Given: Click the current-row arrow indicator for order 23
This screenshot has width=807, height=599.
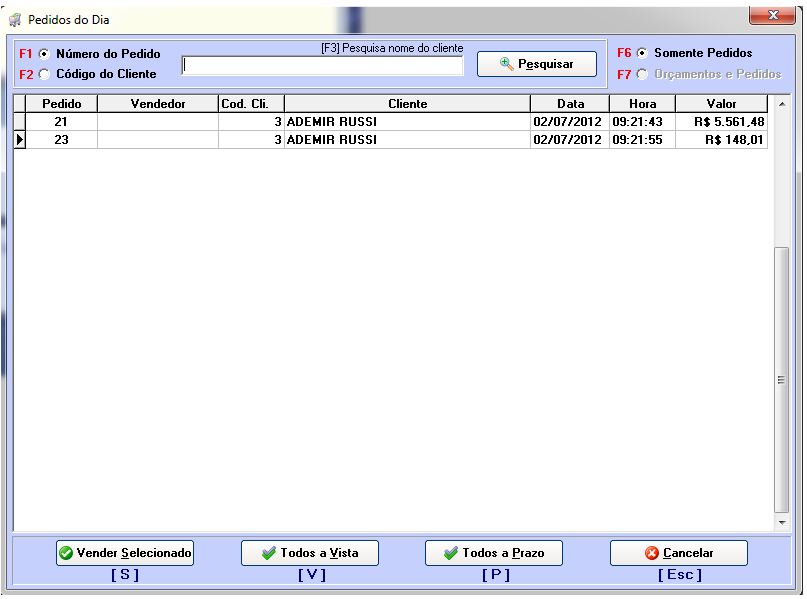Looking at the screenshot, I should [20, 140].
